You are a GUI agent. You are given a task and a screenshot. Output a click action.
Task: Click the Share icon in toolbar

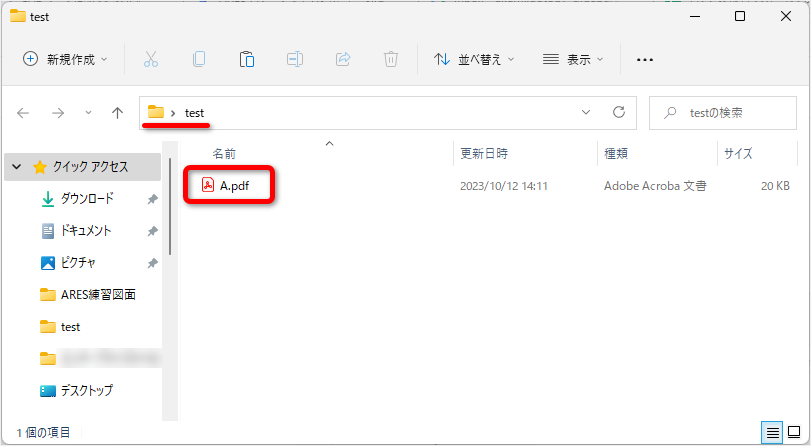[343, 59]
